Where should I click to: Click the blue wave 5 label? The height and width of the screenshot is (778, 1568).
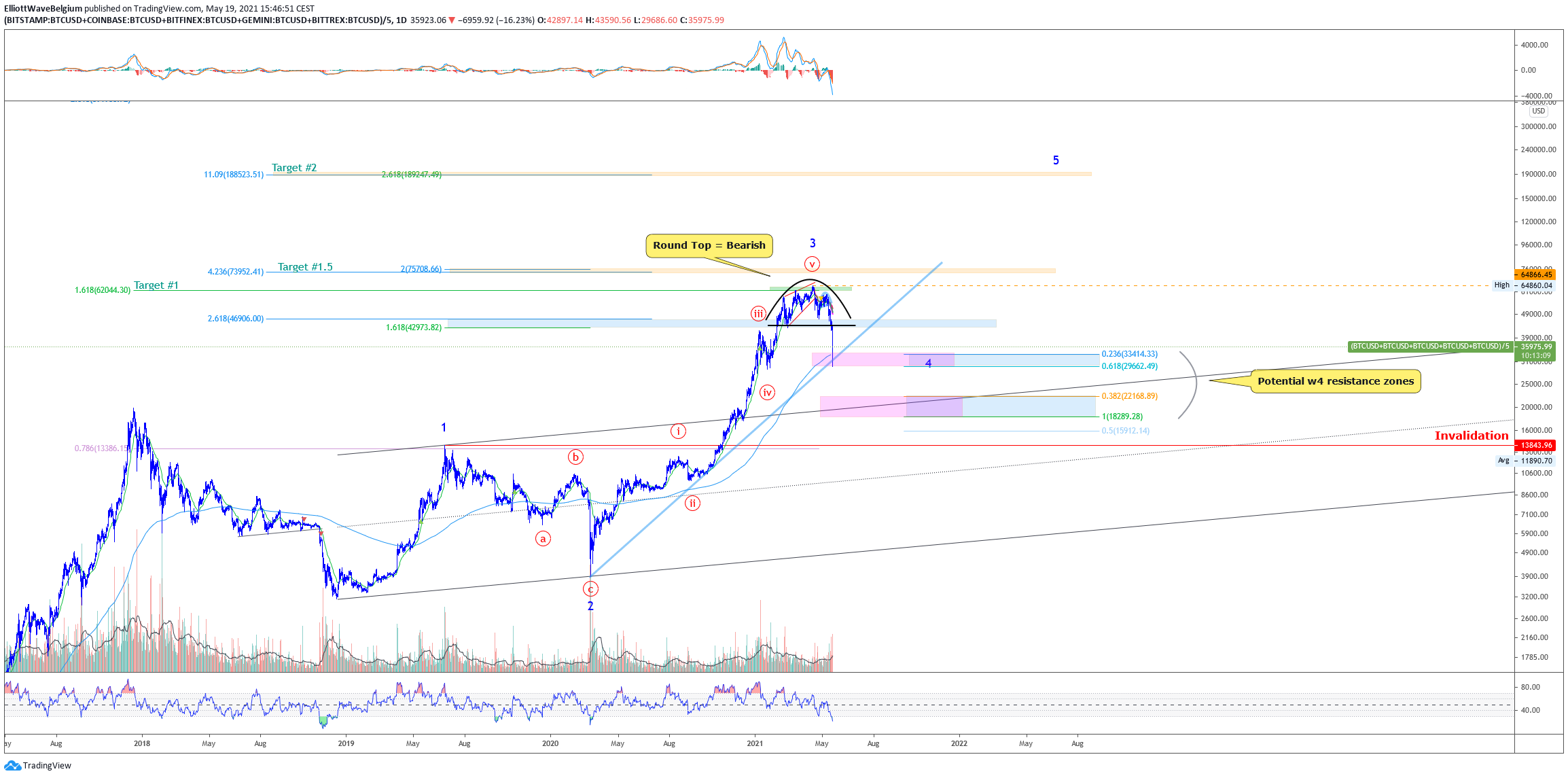pos(1056,160)
